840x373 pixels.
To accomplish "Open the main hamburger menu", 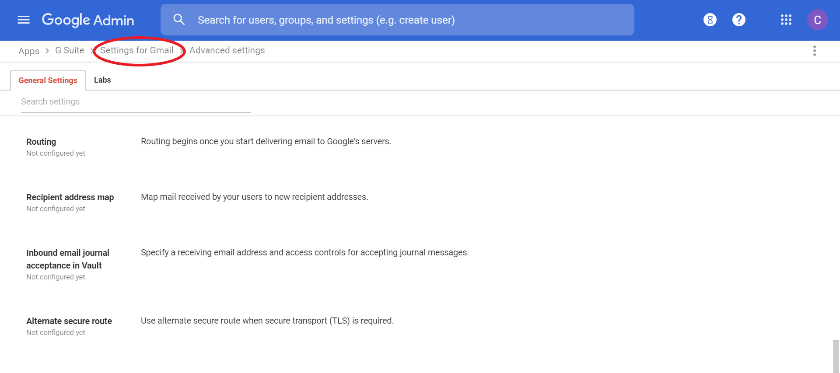I will (x=24, y=20).
